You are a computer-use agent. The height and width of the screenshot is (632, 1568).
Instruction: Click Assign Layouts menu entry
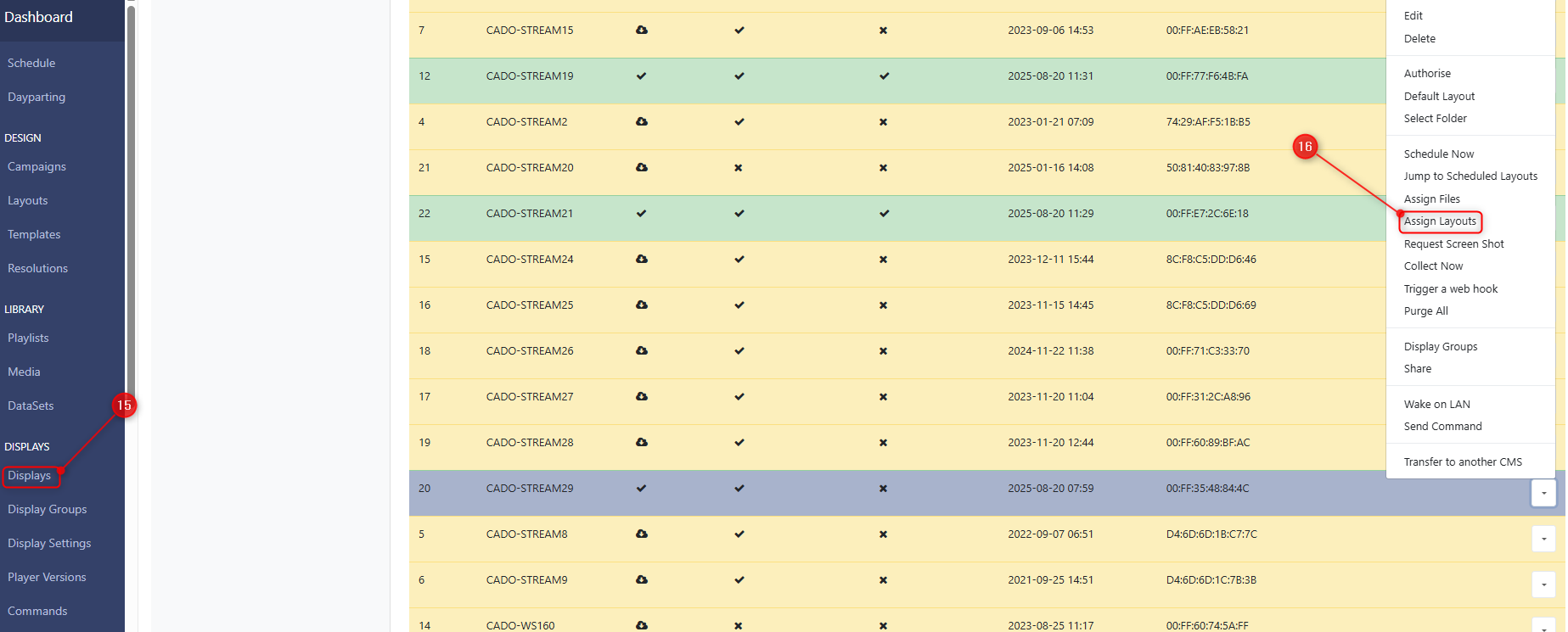1440,221
